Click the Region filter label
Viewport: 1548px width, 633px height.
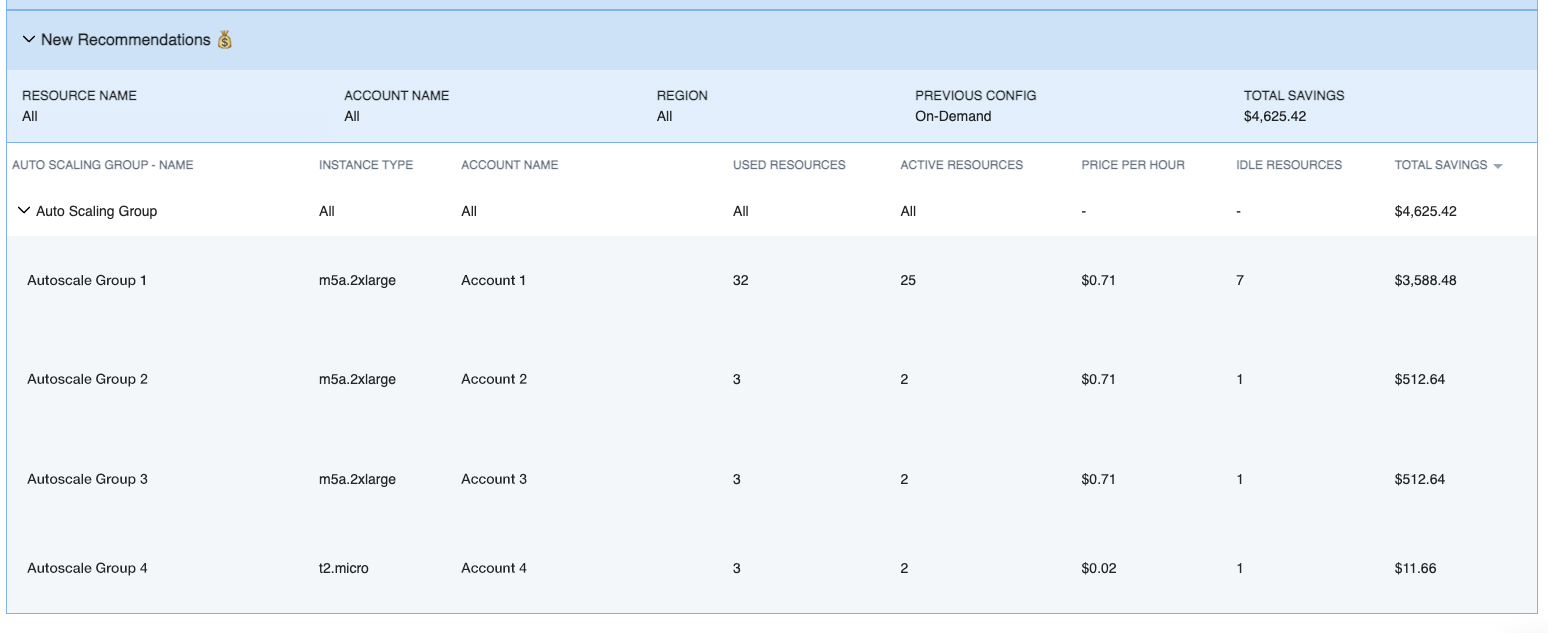click(x=682, y=96)
